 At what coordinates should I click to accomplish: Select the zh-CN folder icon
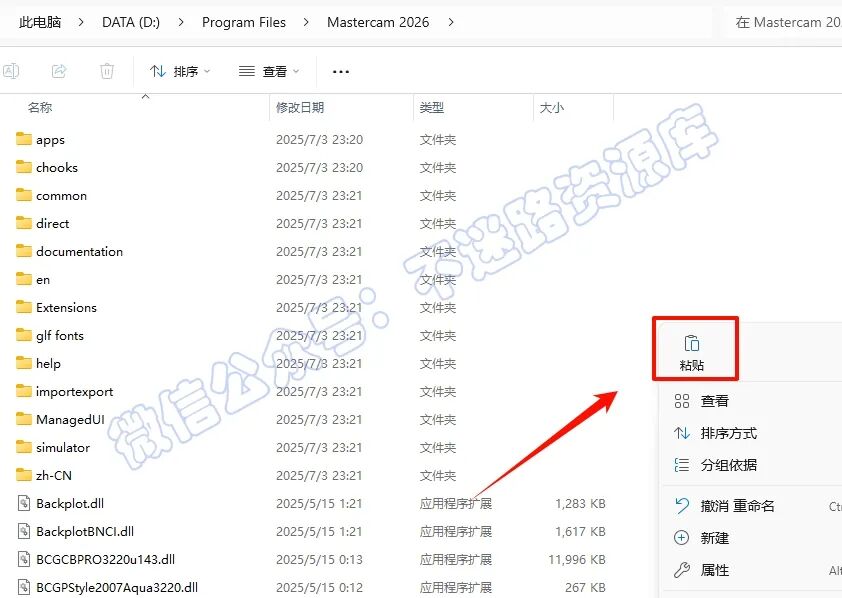click(x=24, y=475)
